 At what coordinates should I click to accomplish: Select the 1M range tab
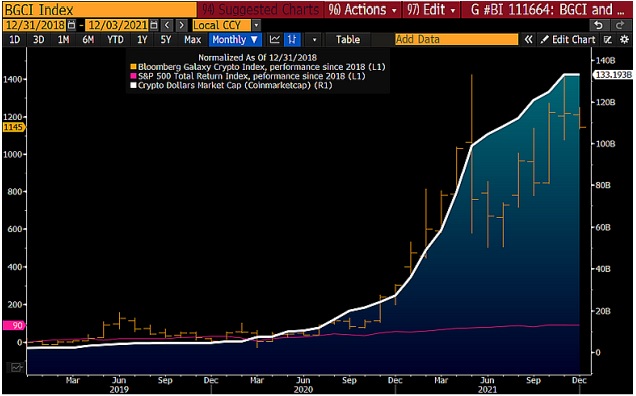click(x=63, y=39)
